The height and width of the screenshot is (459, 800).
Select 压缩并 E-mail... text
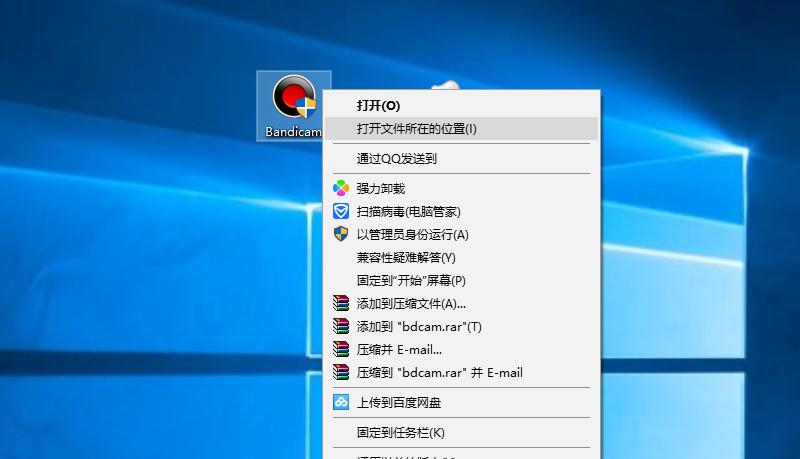click(x=399, y=350)
